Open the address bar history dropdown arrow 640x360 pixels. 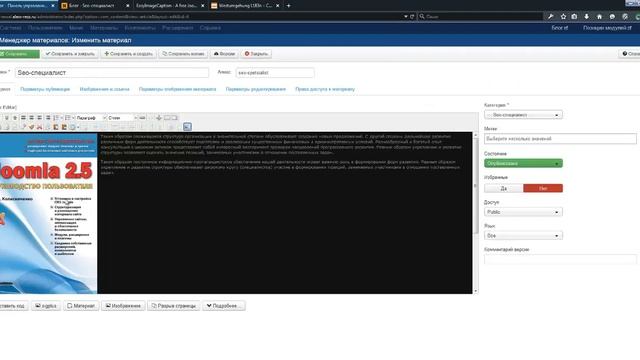tap(406, 17)
